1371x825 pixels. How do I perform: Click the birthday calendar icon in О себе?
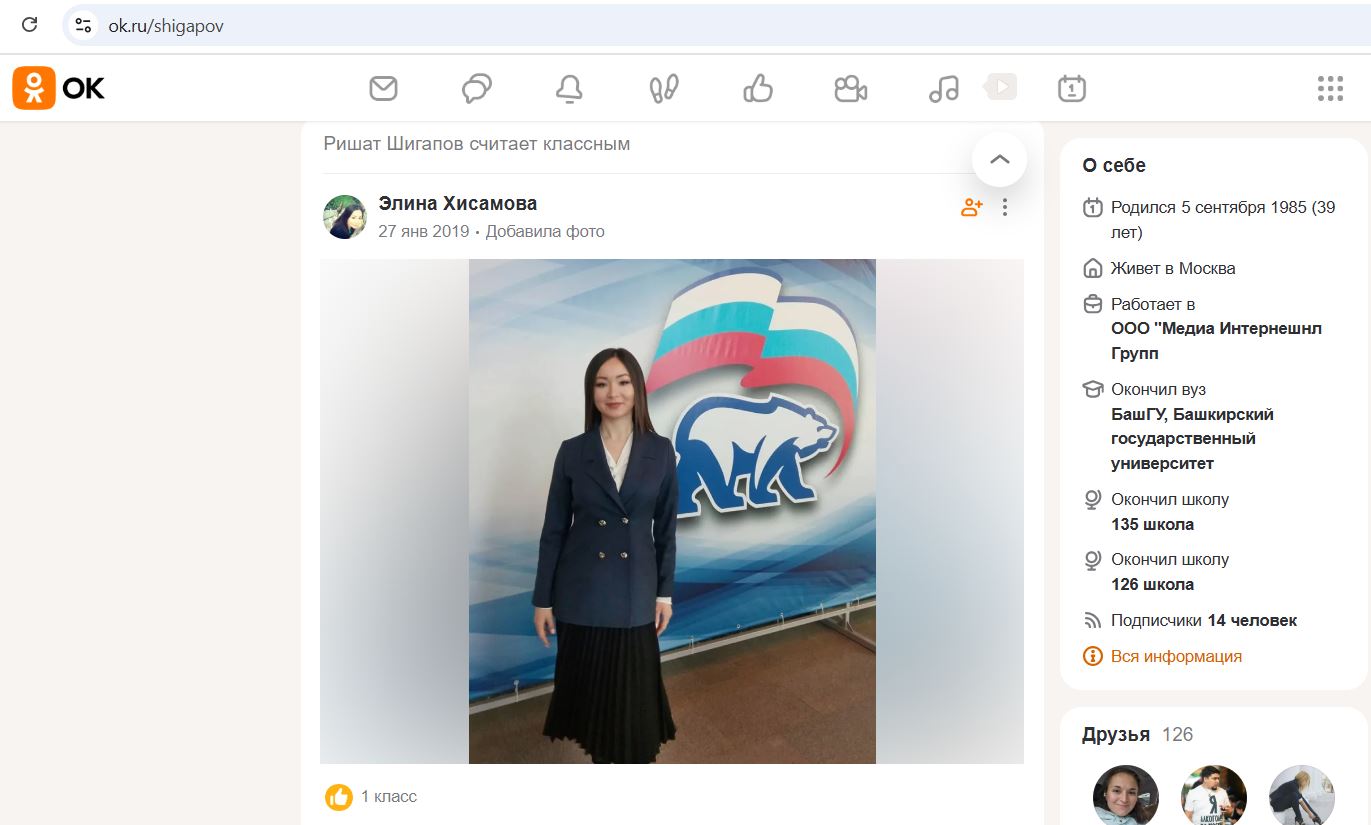coord(1093,208)
